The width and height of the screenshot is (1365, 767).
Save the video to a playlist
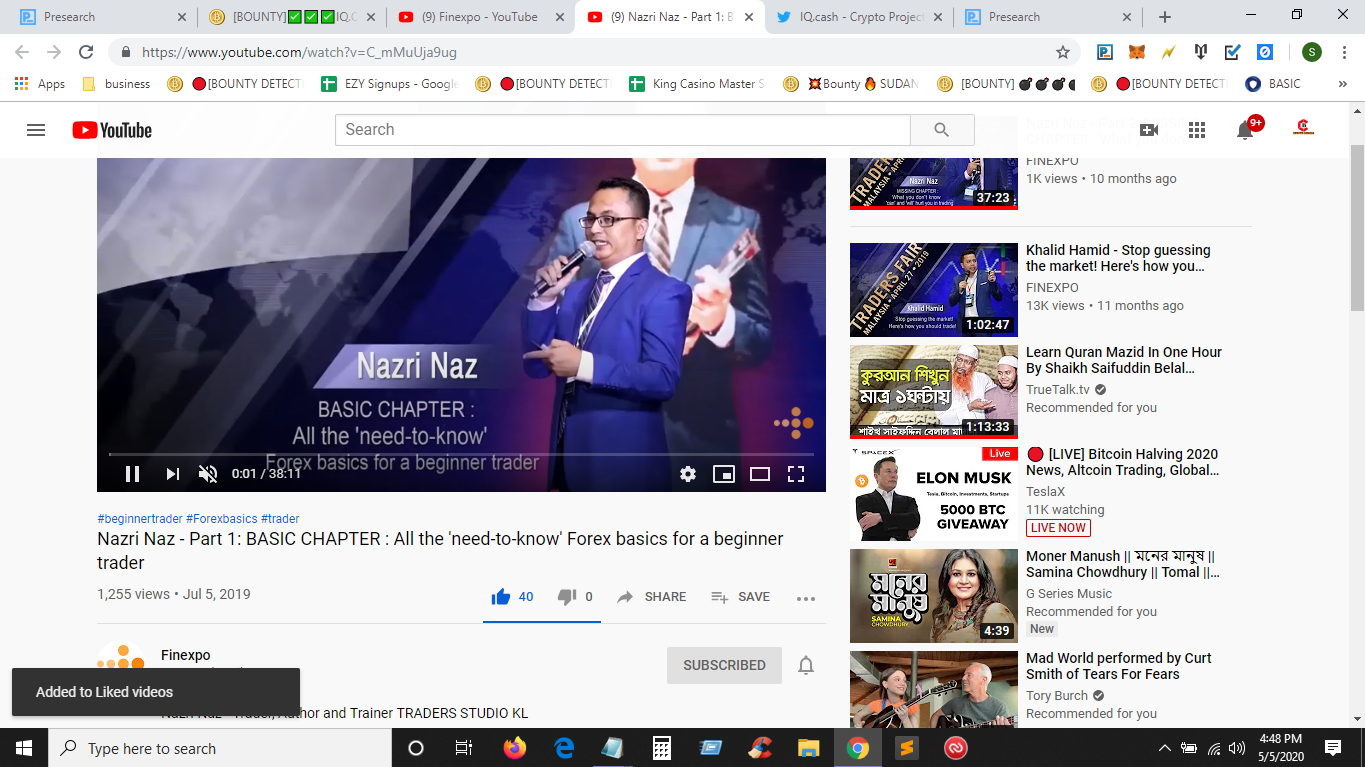click(740, 597)
